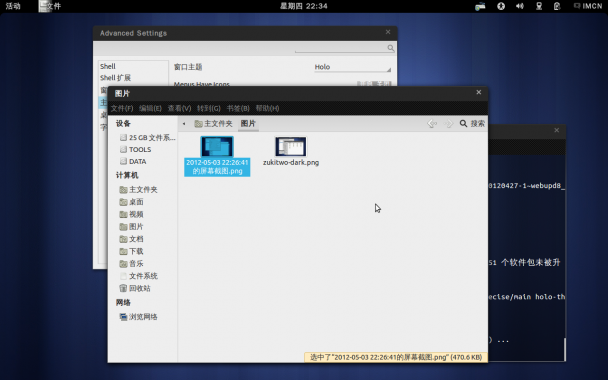
Task: Click 主文件夹 breadcrumb button
Action: [x=214, y=124]
